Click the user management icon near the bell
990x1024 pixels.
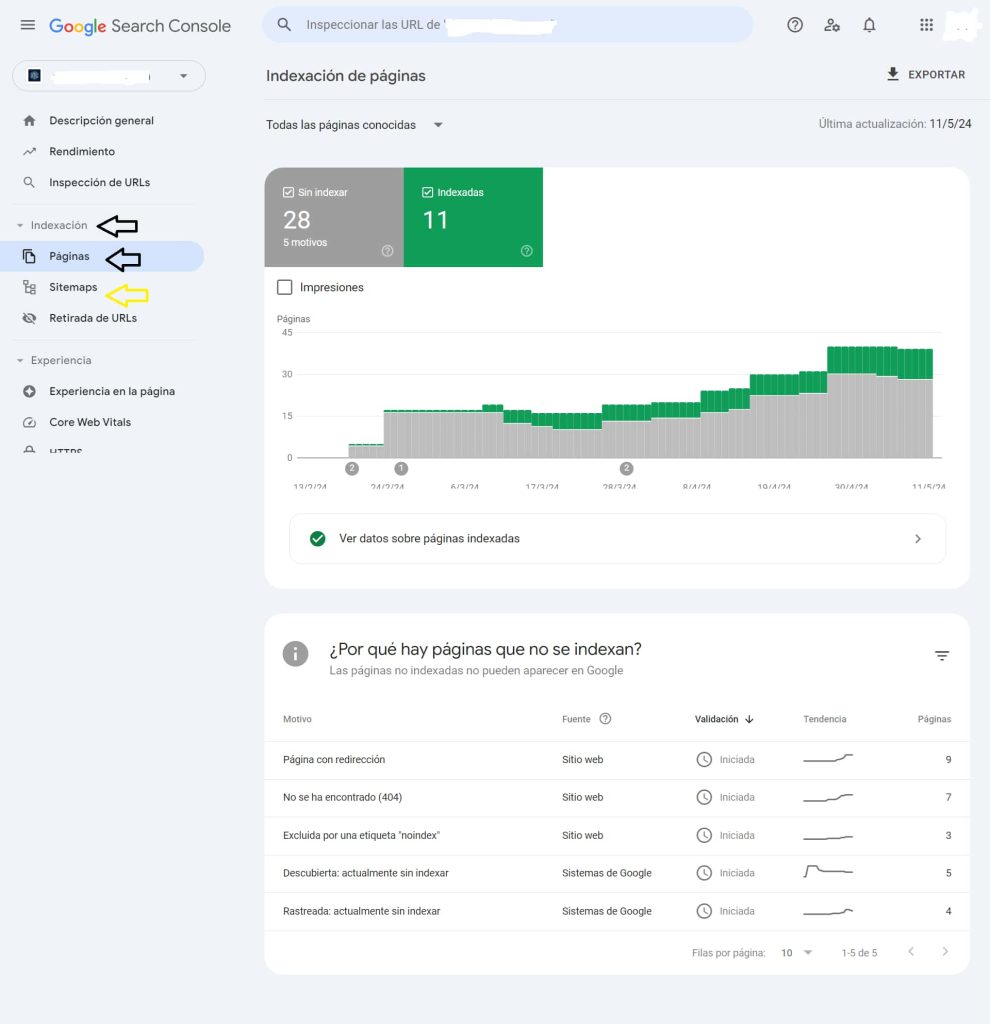click(x=832, y=25)
